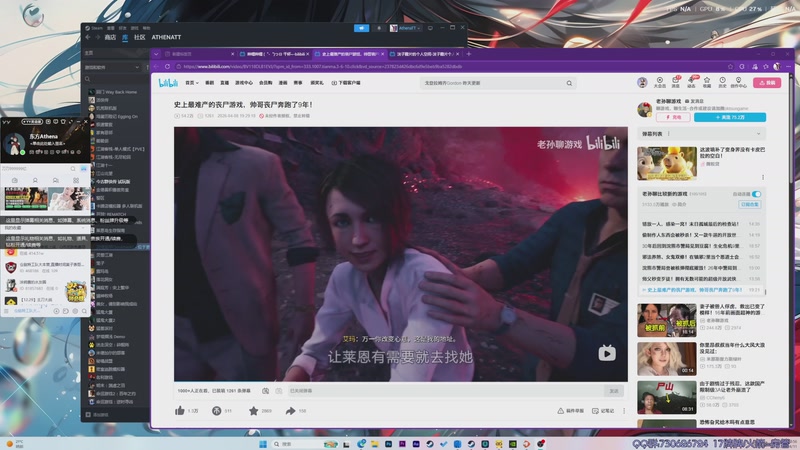Click the Steam announcement megaphone icon
The image size is (800, 450).
pos(361,28)
